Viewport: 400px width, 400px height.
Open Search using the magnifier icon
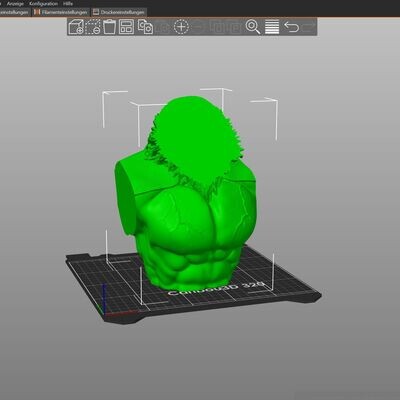tap(253, 27)
